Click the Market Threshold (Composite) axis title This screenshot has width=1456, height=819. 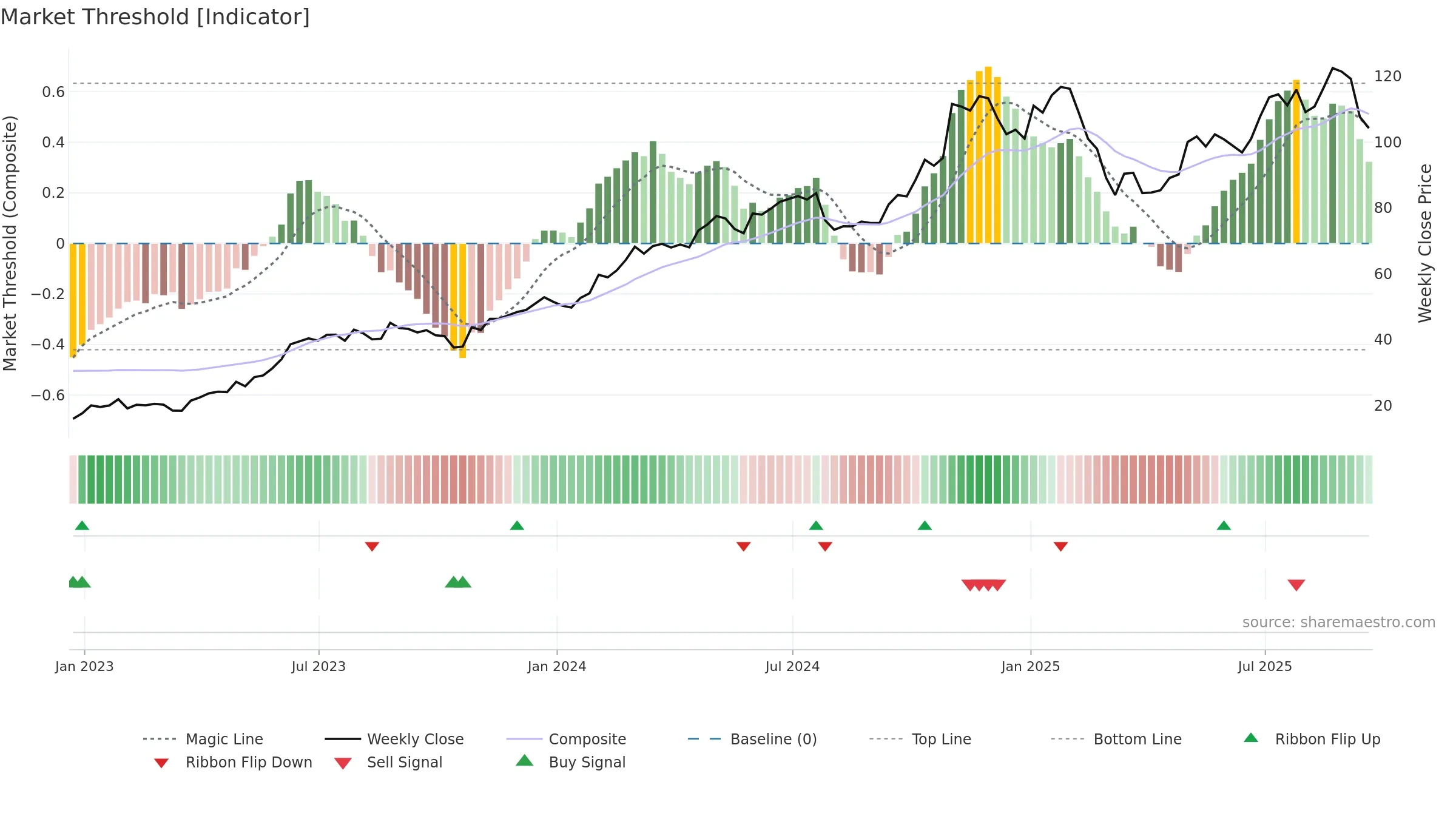[x=10, y=243]
